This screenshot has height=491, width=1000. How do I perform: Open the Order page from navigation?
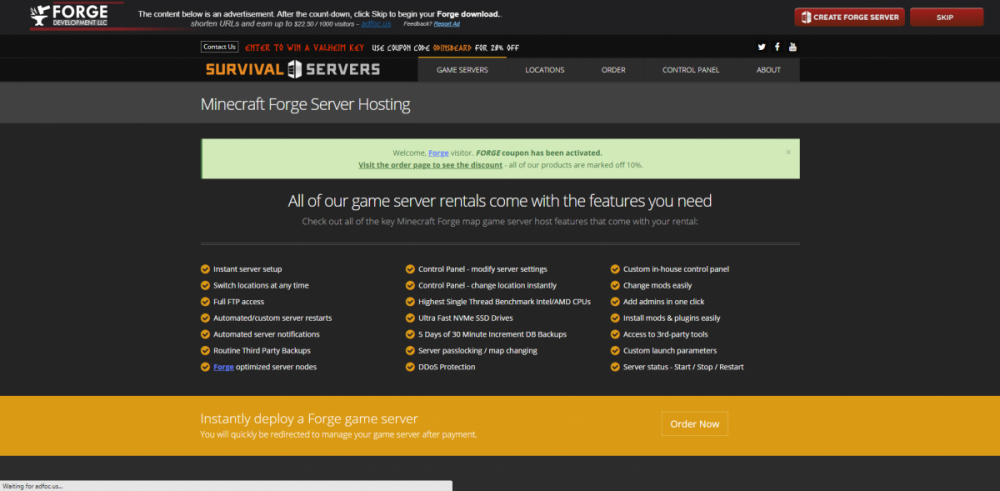coord(613,70)
